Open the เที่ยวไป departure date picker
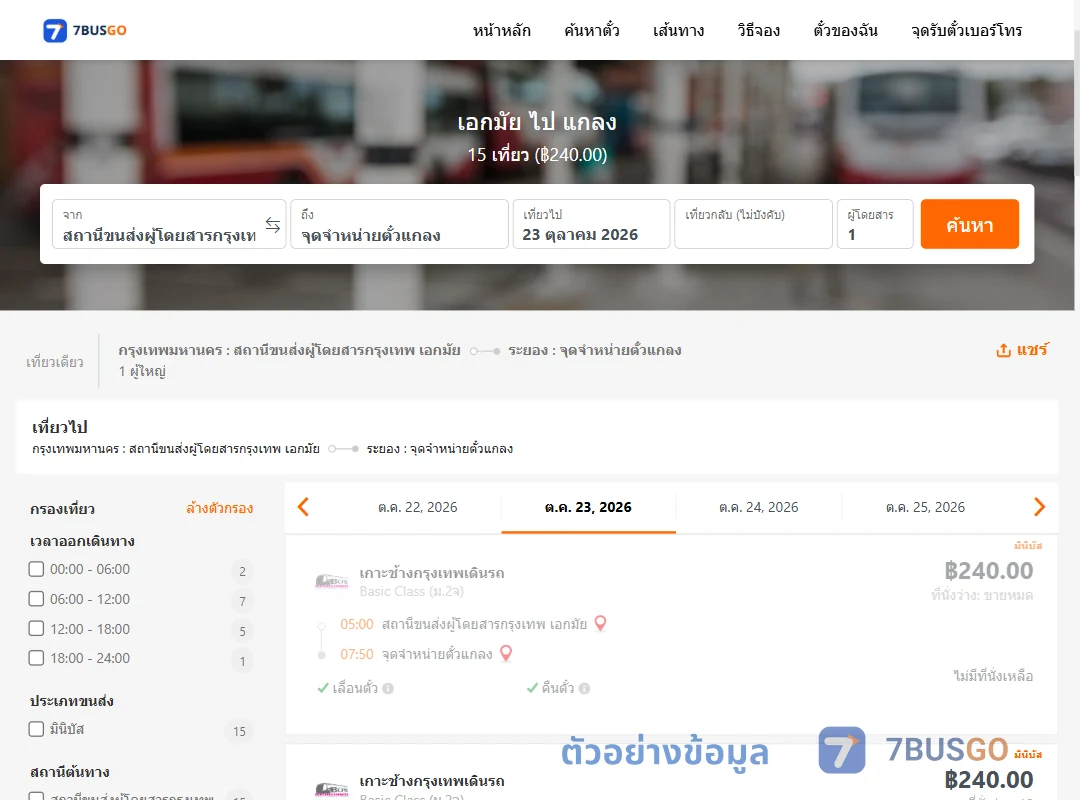The width and height of the screenshot is (1080, 800). coord(592,224)
